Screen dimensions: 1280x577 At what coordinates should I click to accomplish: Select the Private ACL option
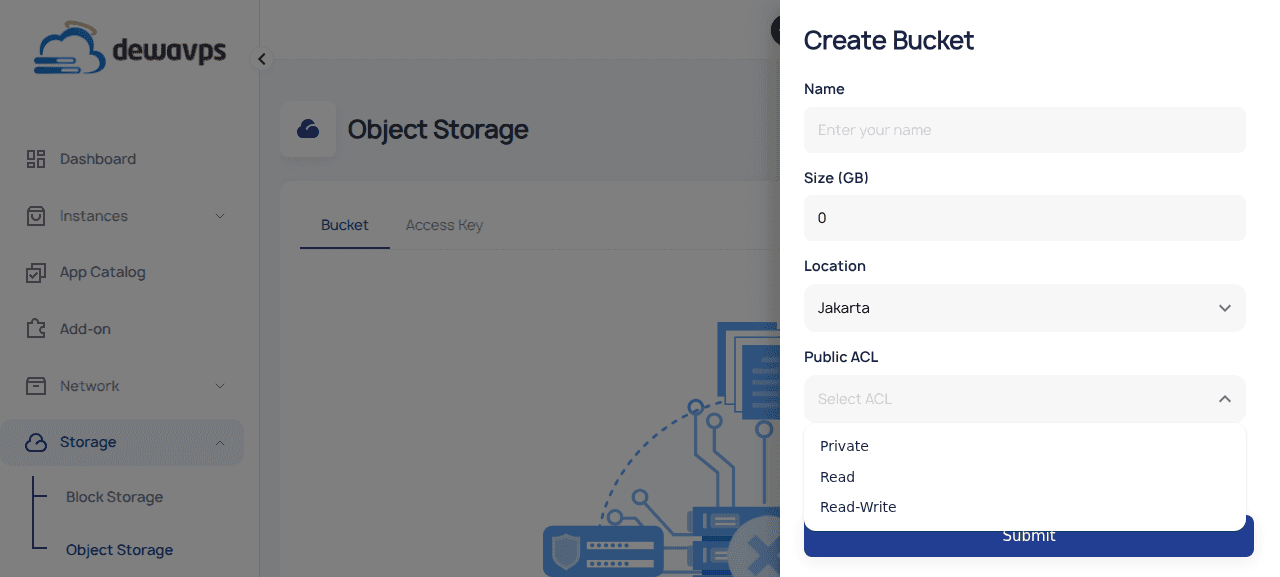(x=844, y=446)
